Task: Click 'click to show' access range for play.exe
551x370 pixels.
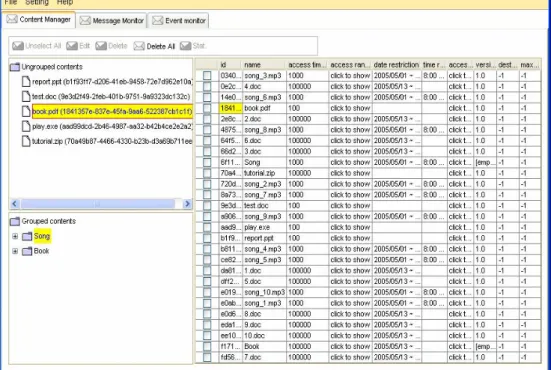Action: pyautogui.click(x=350, y=227)
